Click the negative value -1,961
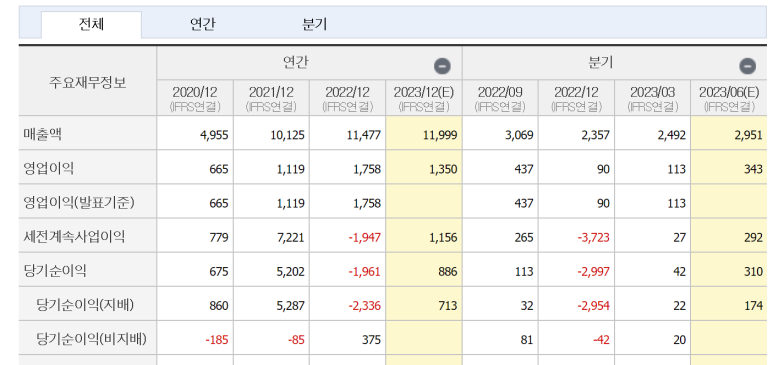The height and width of the screenshot is (365, 773). coord(365,272)
